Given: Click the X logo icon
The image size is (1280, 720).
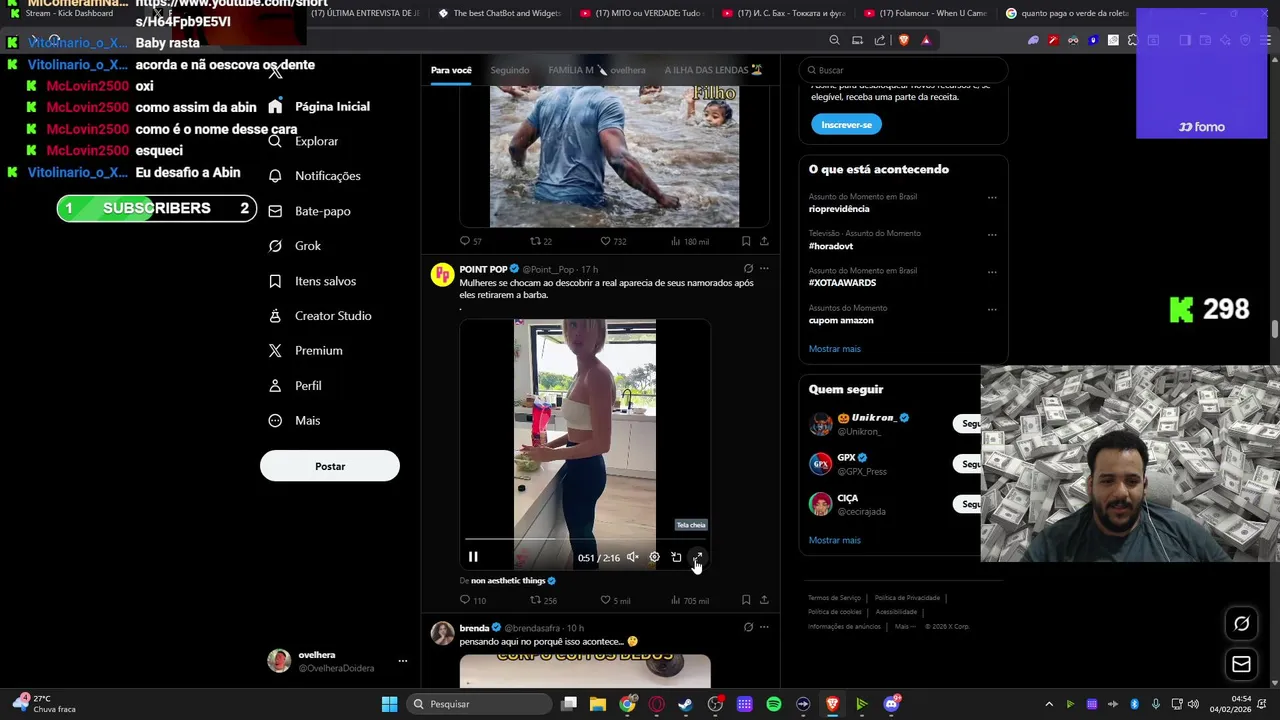Looking at the screenshot, I should pos(275,71).
